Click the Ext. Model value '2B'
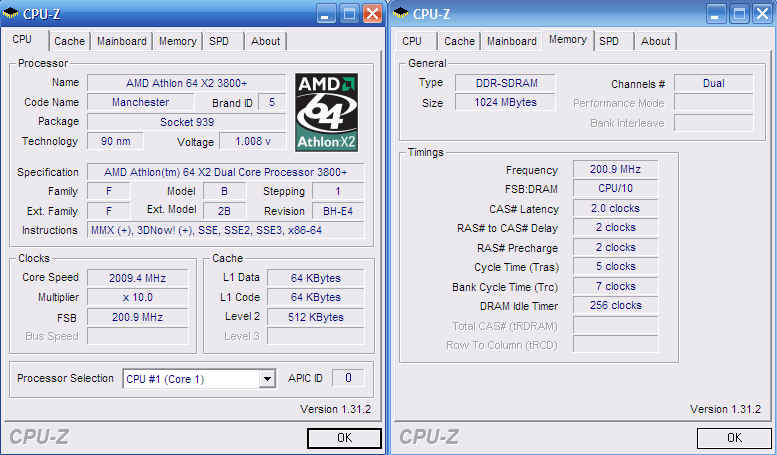The image size is (777, 455). click(224, 211)
